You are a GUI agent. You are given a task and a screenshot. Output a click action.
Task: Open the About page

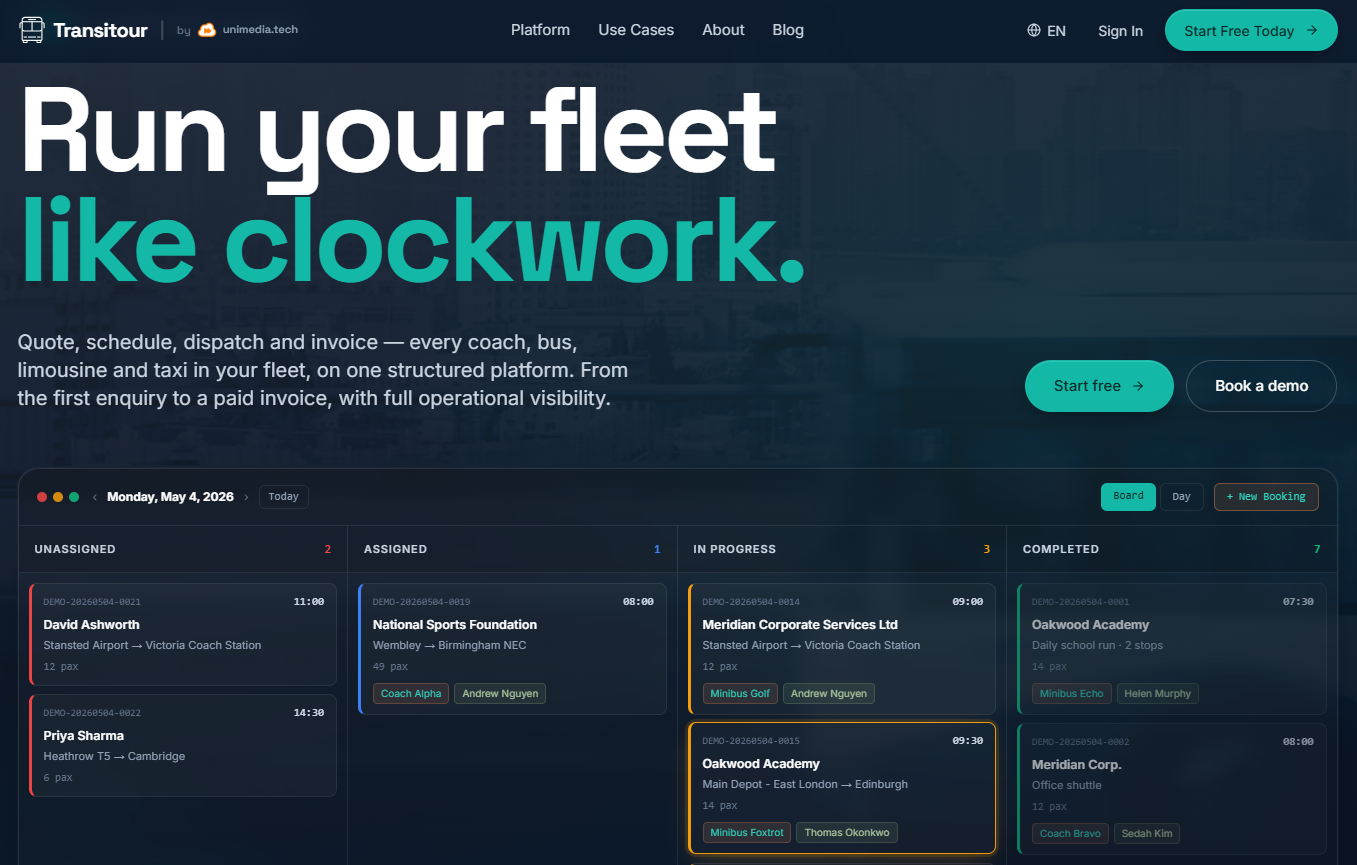pyautogui.click(x=723, y=30)
